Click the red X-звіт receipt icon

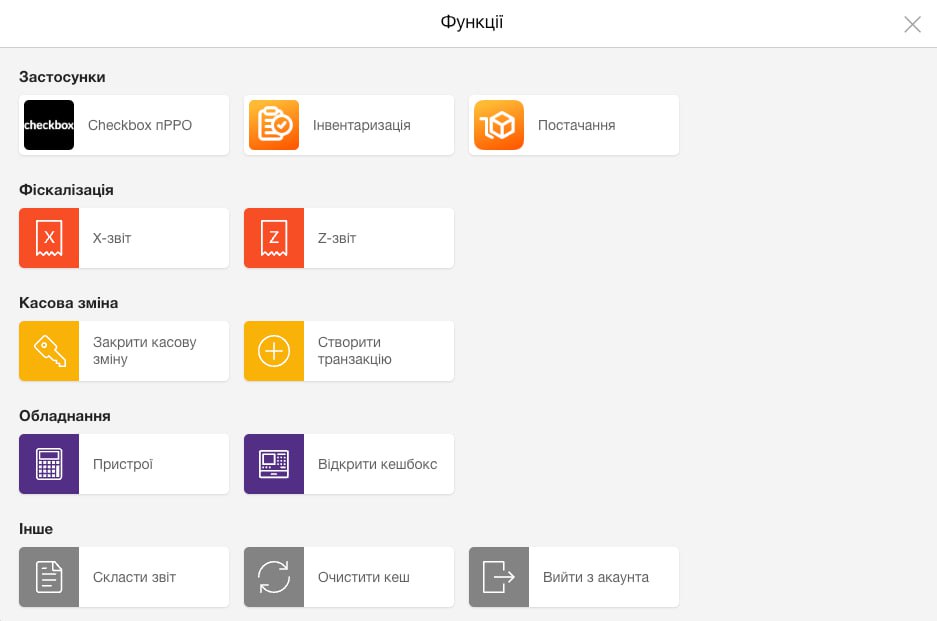[49, 238]
